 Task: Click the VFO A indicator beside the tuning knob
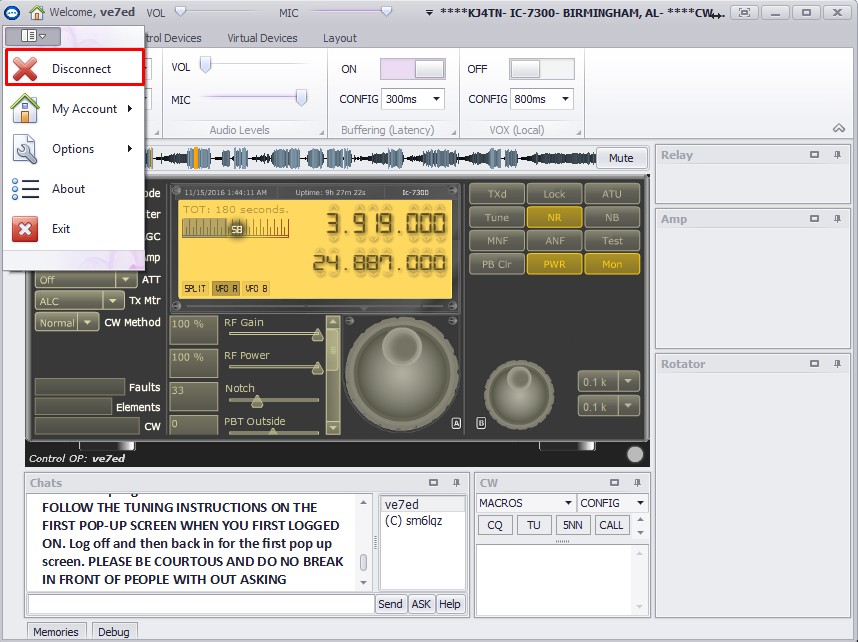(456, 423)
